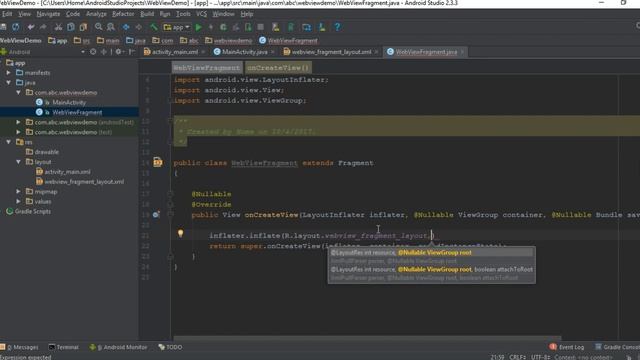
Task: Click the Stop square icon
Action: point(260,27)
